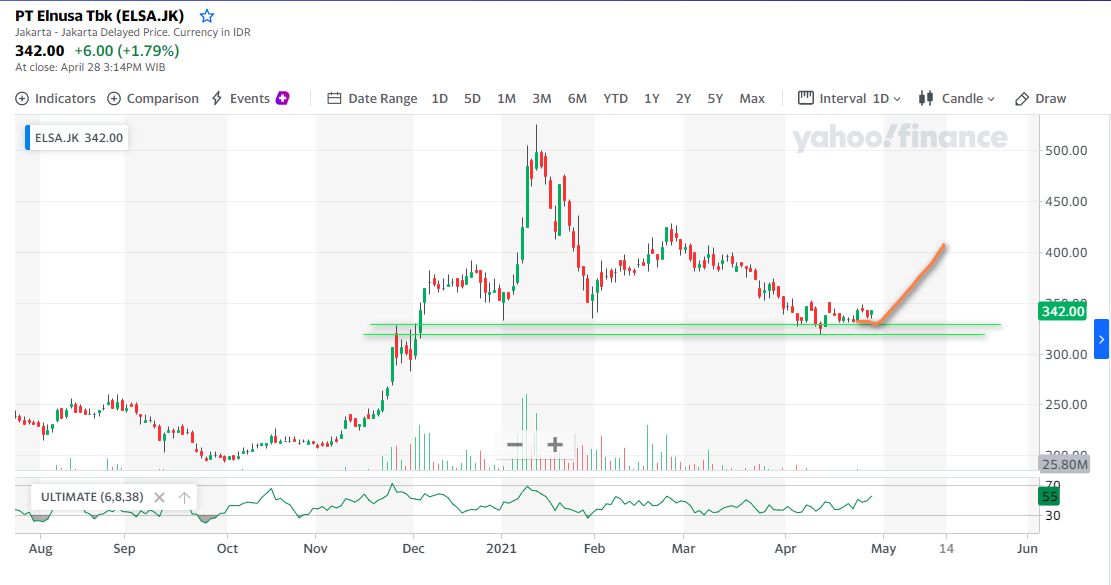Image resolution: width=1111 pixels, height=585 pixels.
Task: Click the Draw pencil icon
Action: [1021, 99]
